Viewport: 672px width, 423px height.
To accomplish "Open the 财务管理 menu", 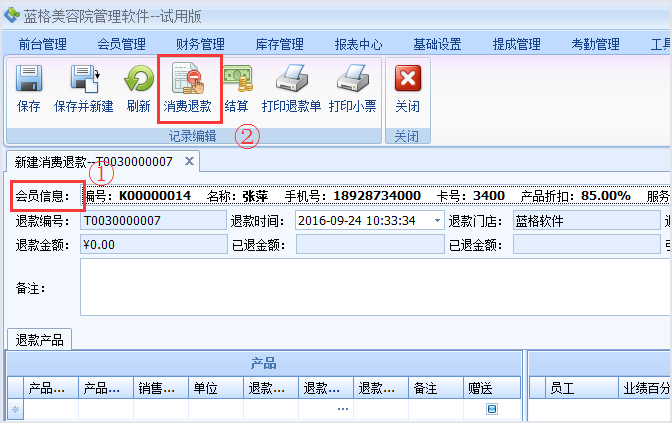I will point(200,44).
